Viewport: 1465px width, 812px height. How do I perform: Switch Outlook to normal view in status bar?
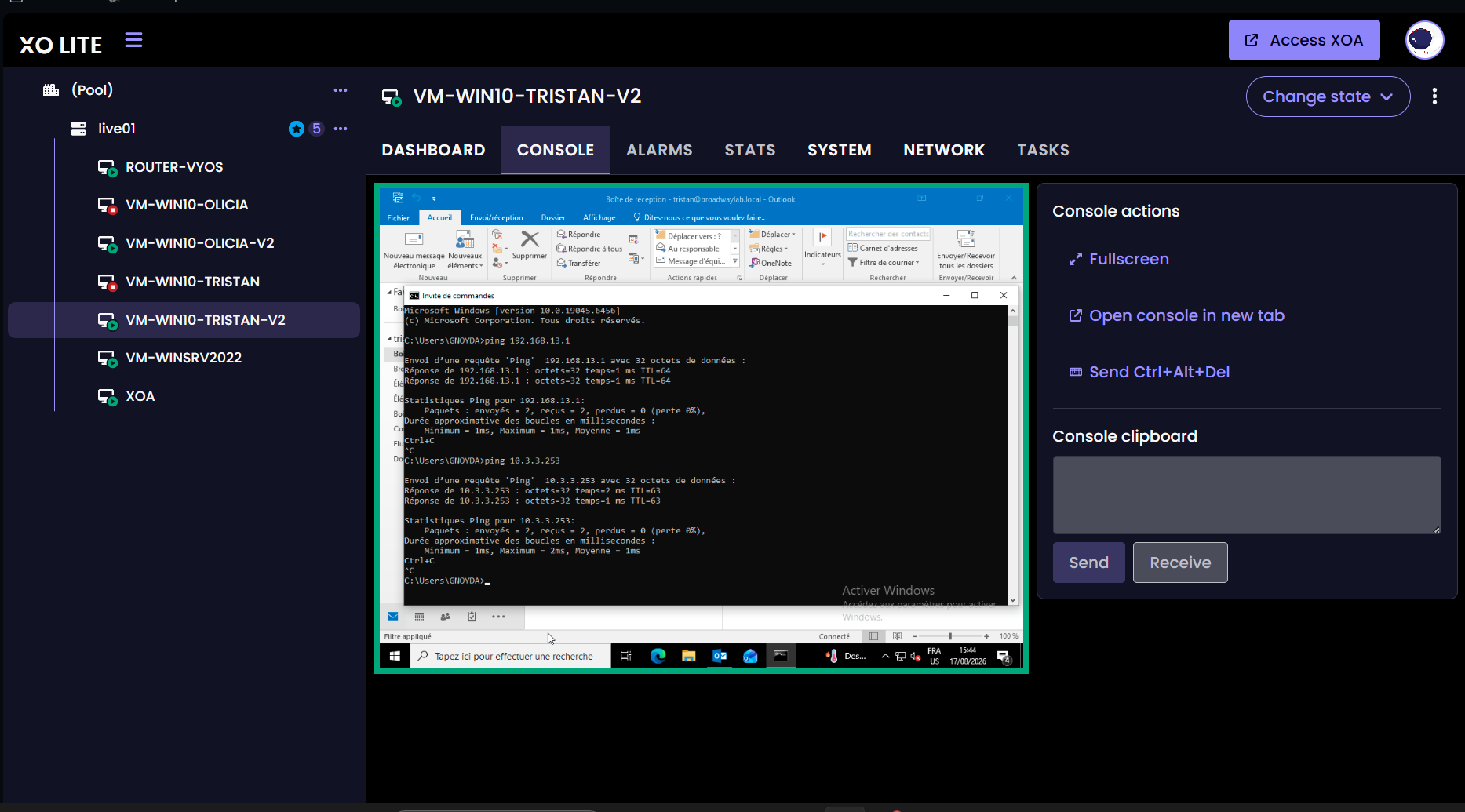click(873, 636)
